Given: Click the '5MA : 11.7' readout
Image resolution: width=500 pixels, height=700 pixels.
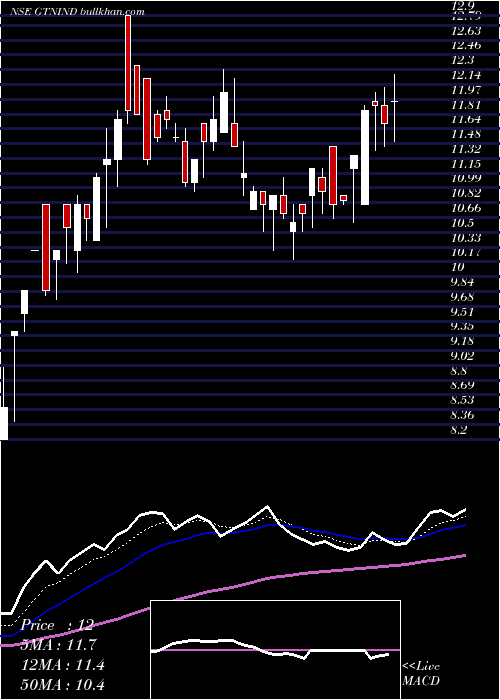Looking at the screenshot, I should pyautogui.click(x=59, y=645).
